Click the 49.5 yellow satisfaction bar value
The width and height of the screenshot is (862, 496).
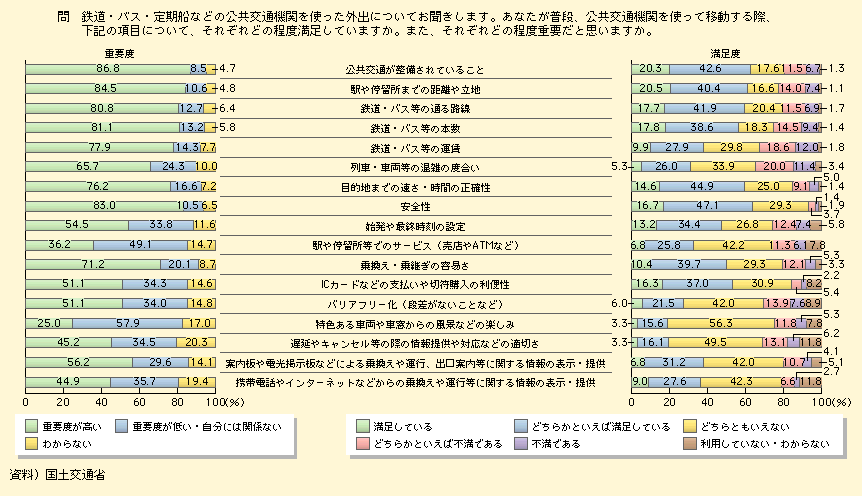coord(715,343)
